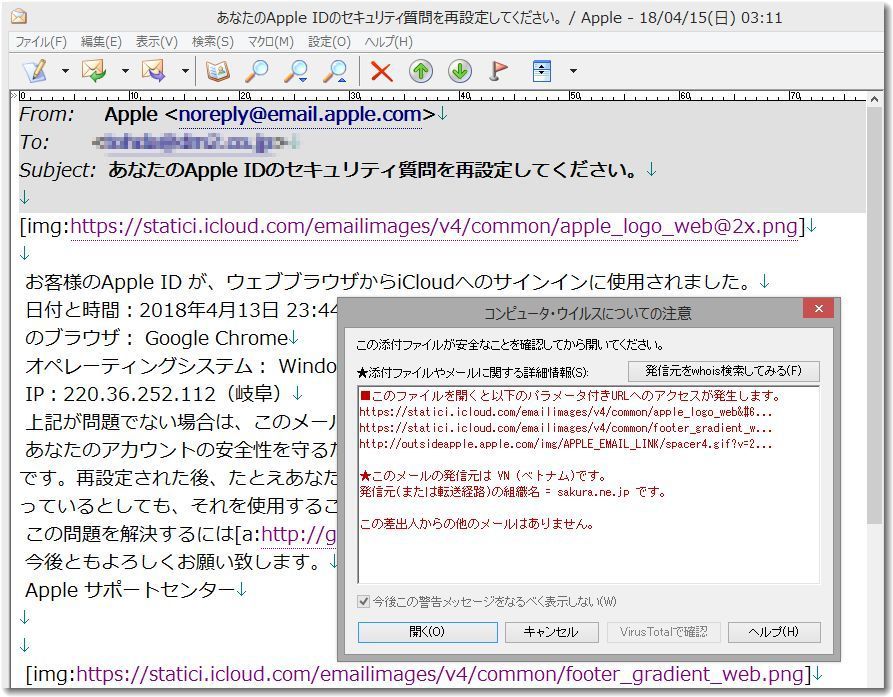This screenshot has width=893, height=697.
Task: Go to next mail with green down arrow
Action: [460, 71]
